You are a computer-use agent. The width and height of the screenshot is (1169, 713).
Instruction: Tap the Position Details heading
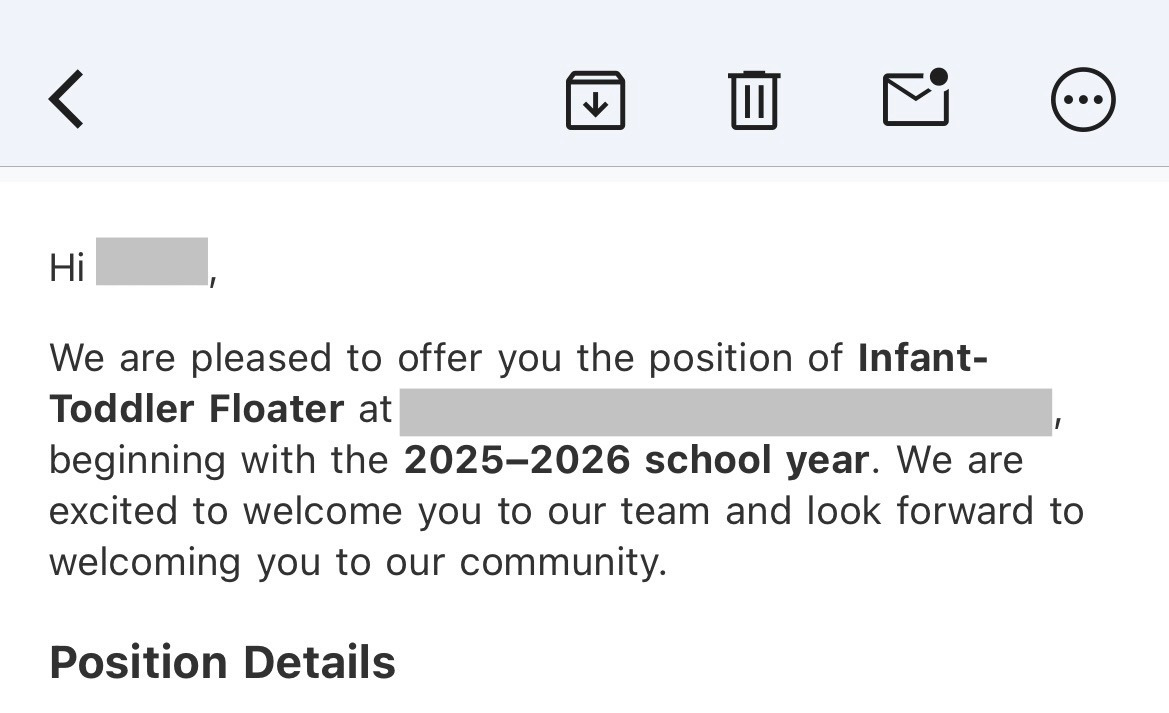coord(222,662)
